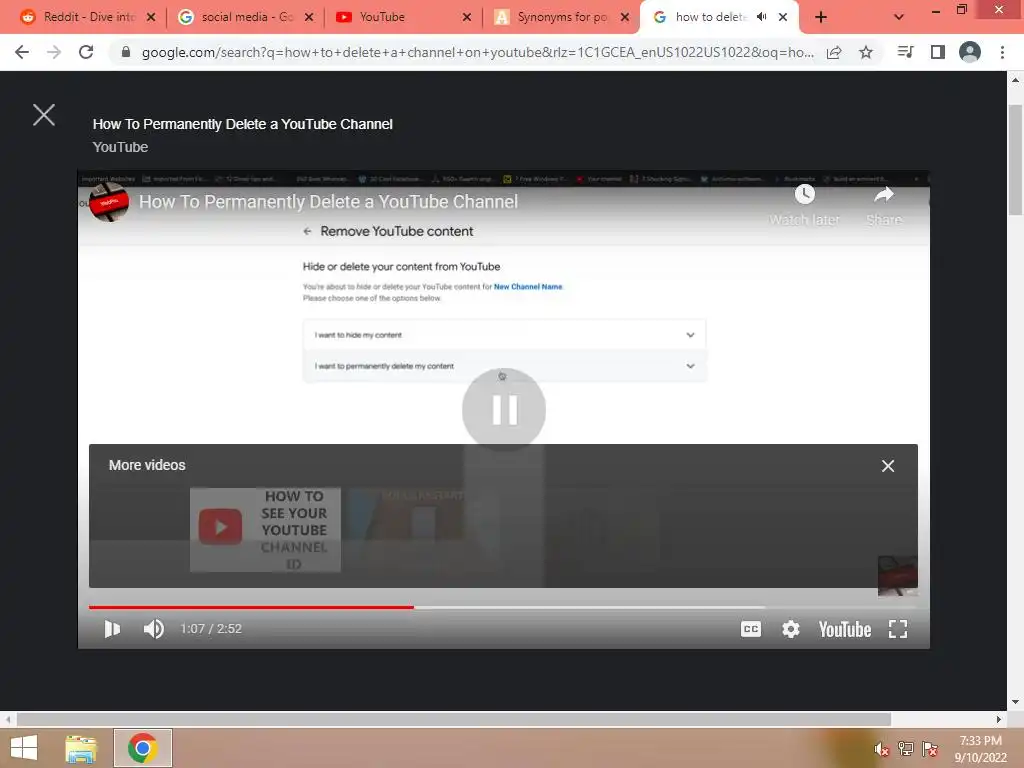Open the Chrome profile avatar
Screen dimensions: 1024x768
coord(970,52)
